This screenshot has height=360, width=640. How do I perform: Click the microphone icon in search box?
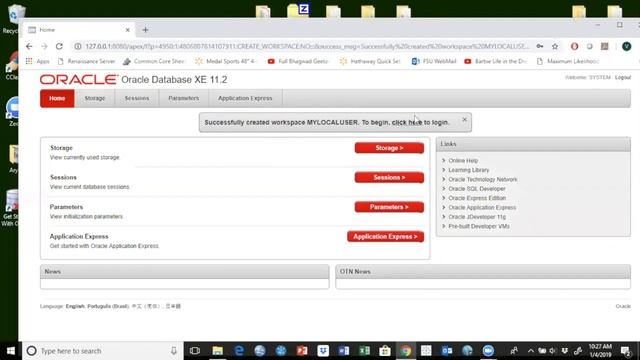(x=173, y=351)
